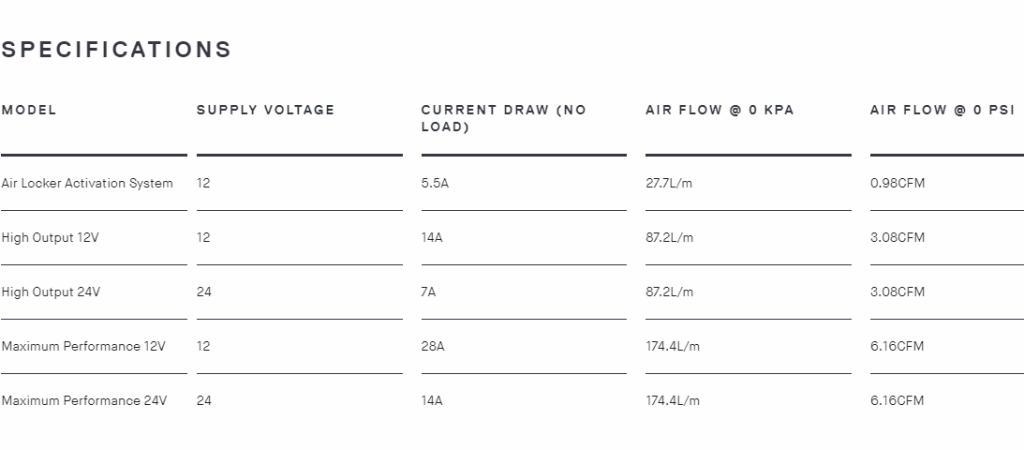Click the 27.7L/m air flow value
Screen dimensions: 1024x450
point(669,184)
